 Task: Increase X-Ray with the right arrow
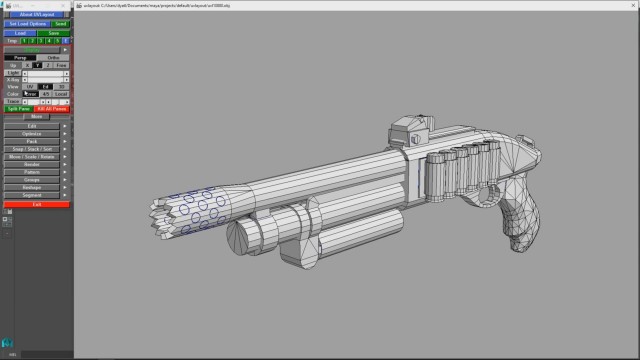(67, 80)
